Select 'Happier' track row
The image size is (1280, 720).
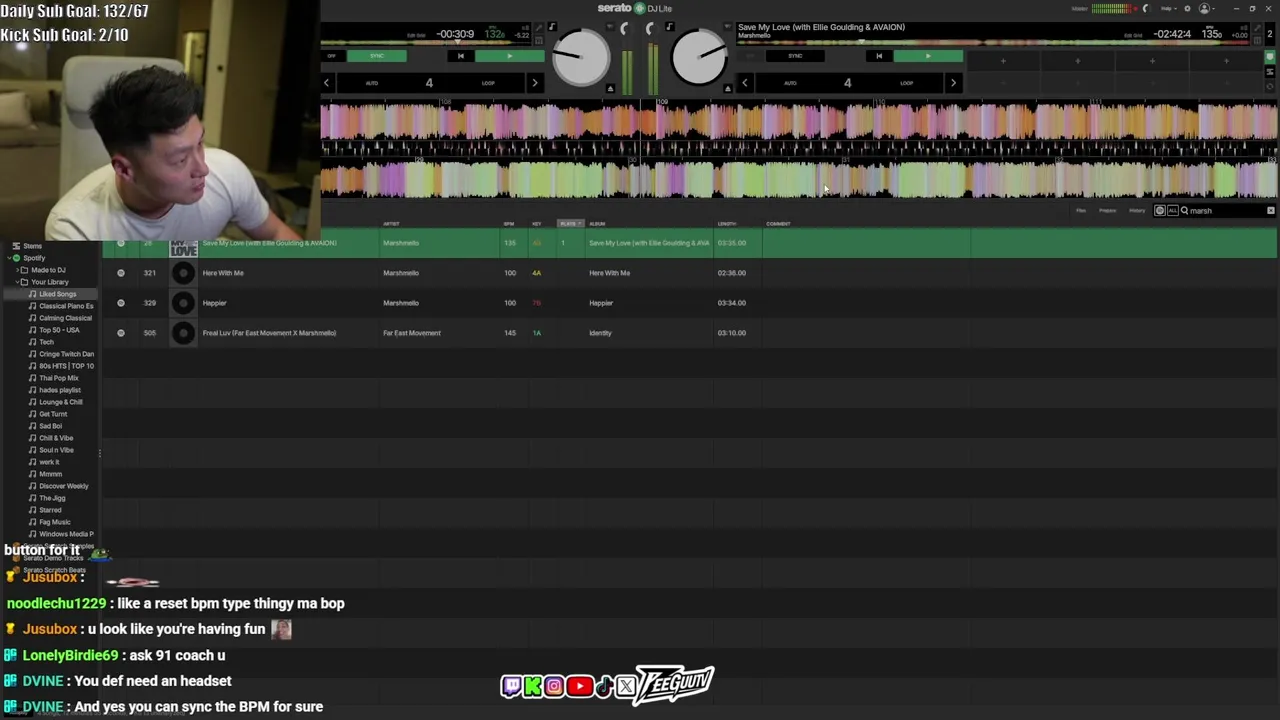(690, 303)
